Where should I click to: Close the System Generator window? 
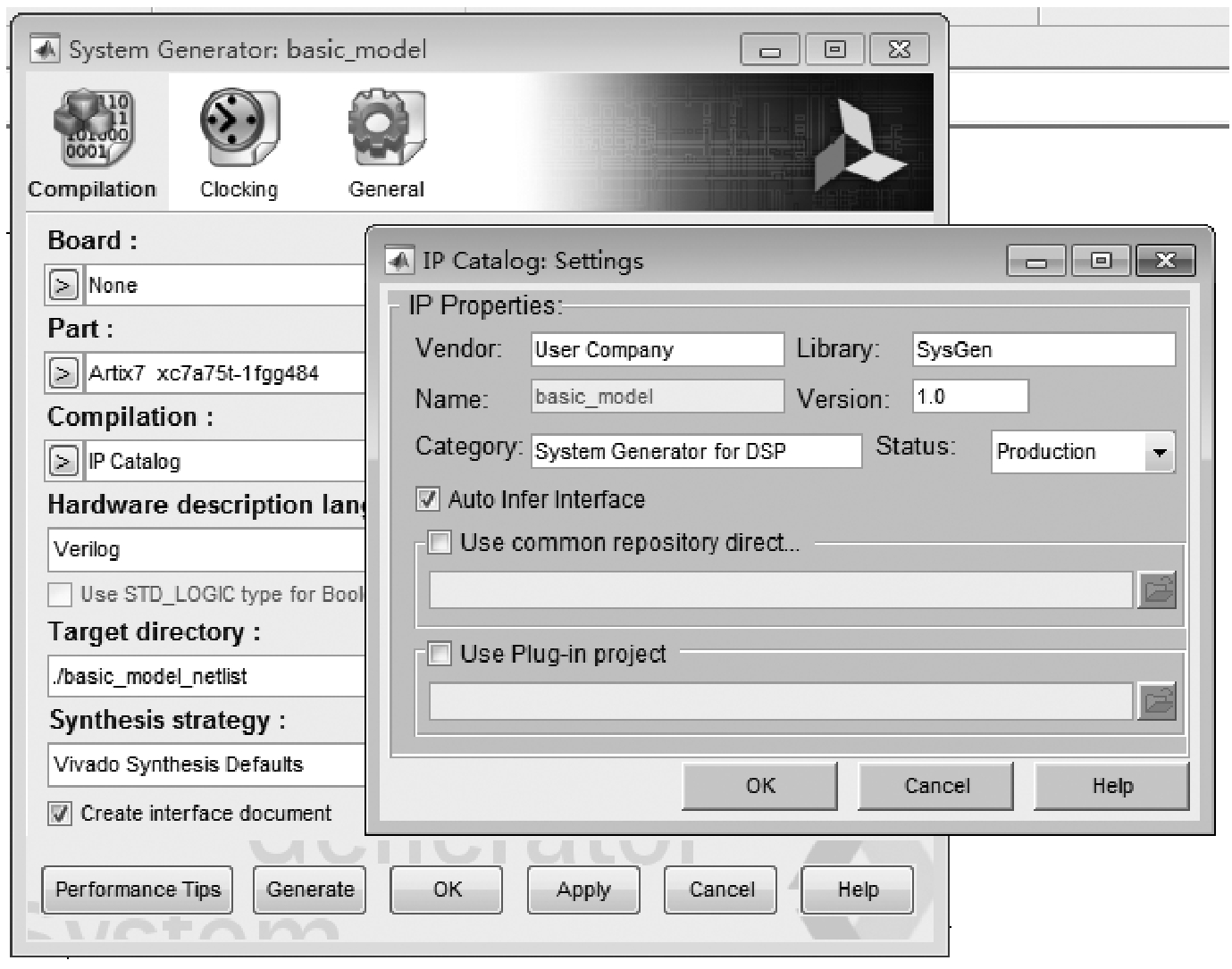tap(900, 49)
